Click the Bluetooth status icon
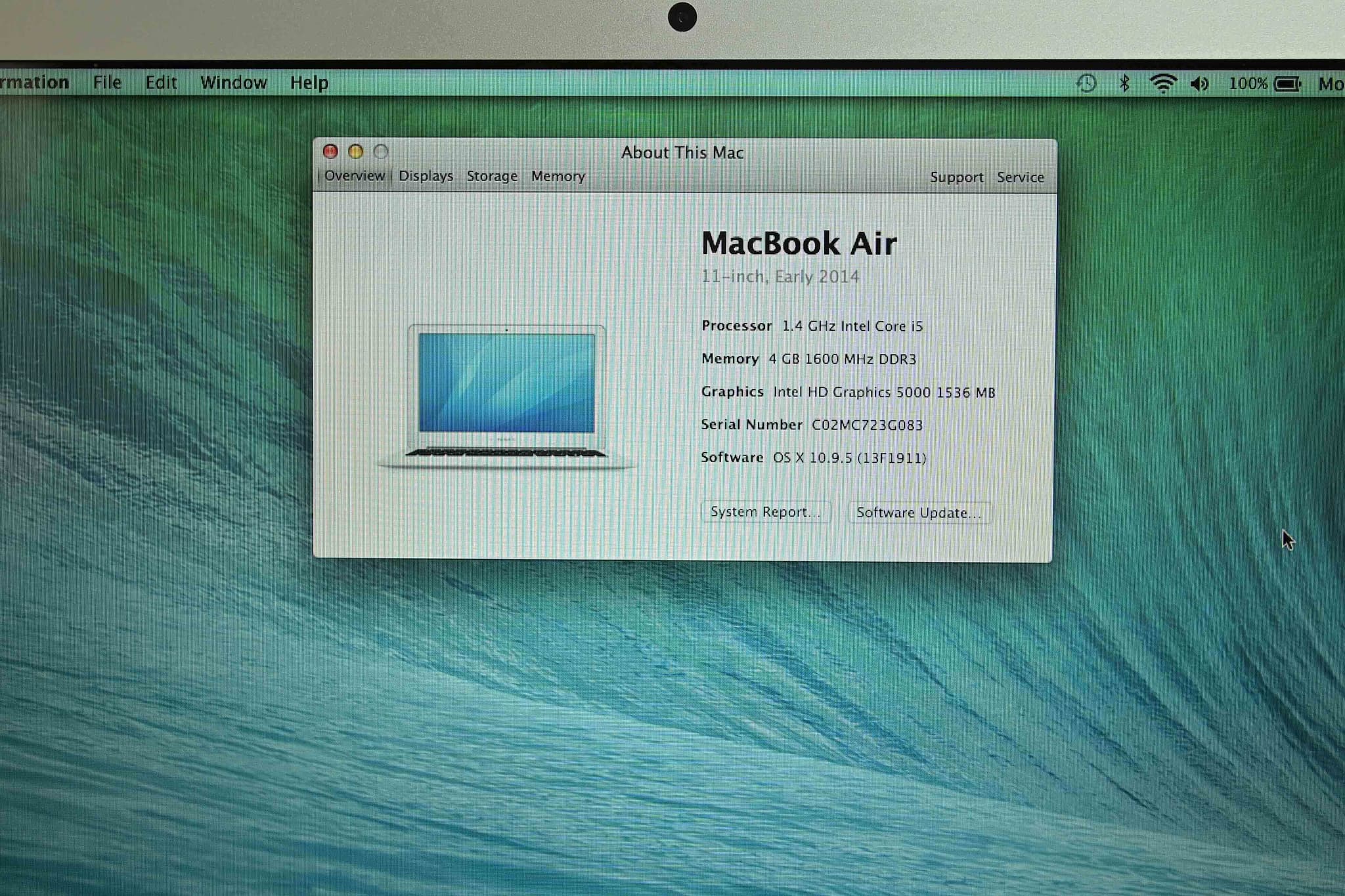 click(x=1124, y=83)
